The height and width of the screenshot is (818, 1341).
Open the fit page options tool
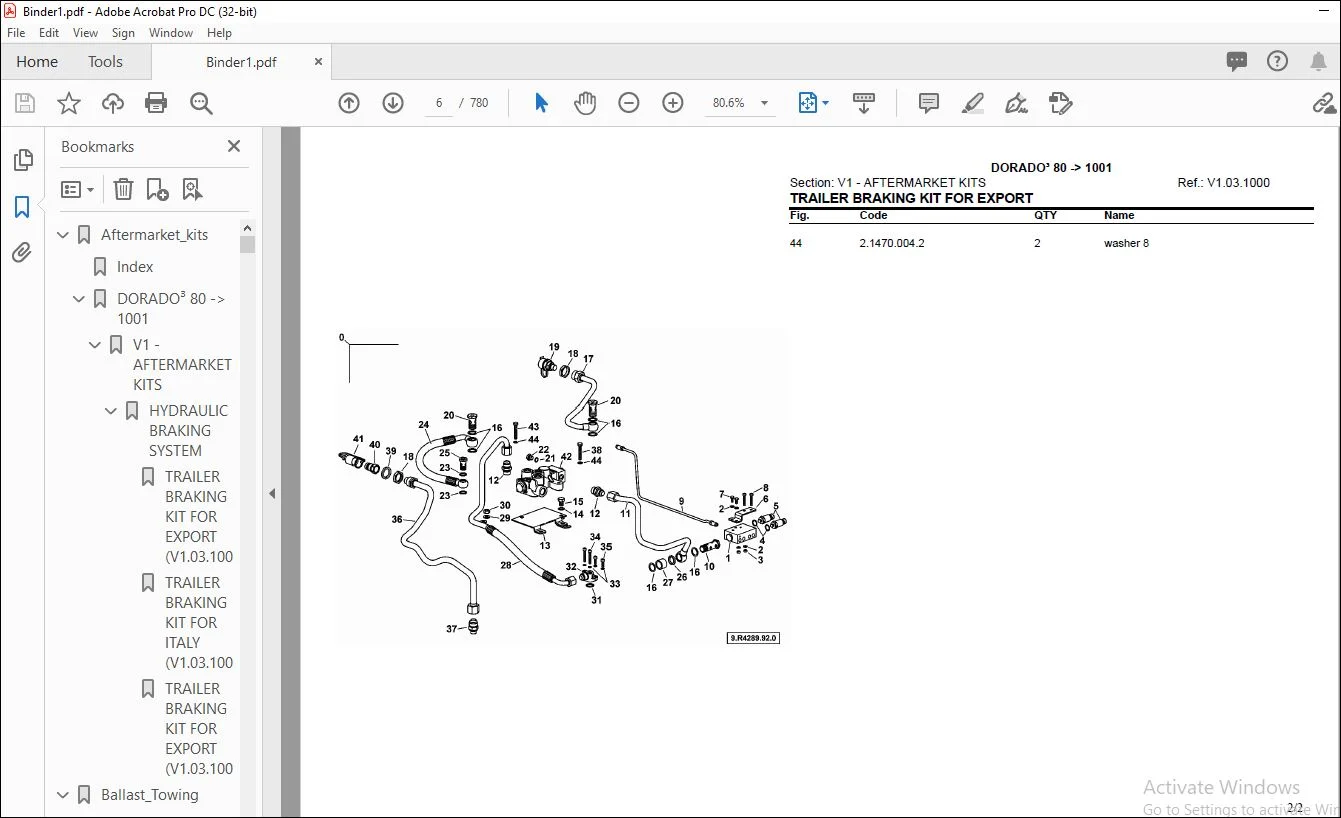tap(813, 103)
